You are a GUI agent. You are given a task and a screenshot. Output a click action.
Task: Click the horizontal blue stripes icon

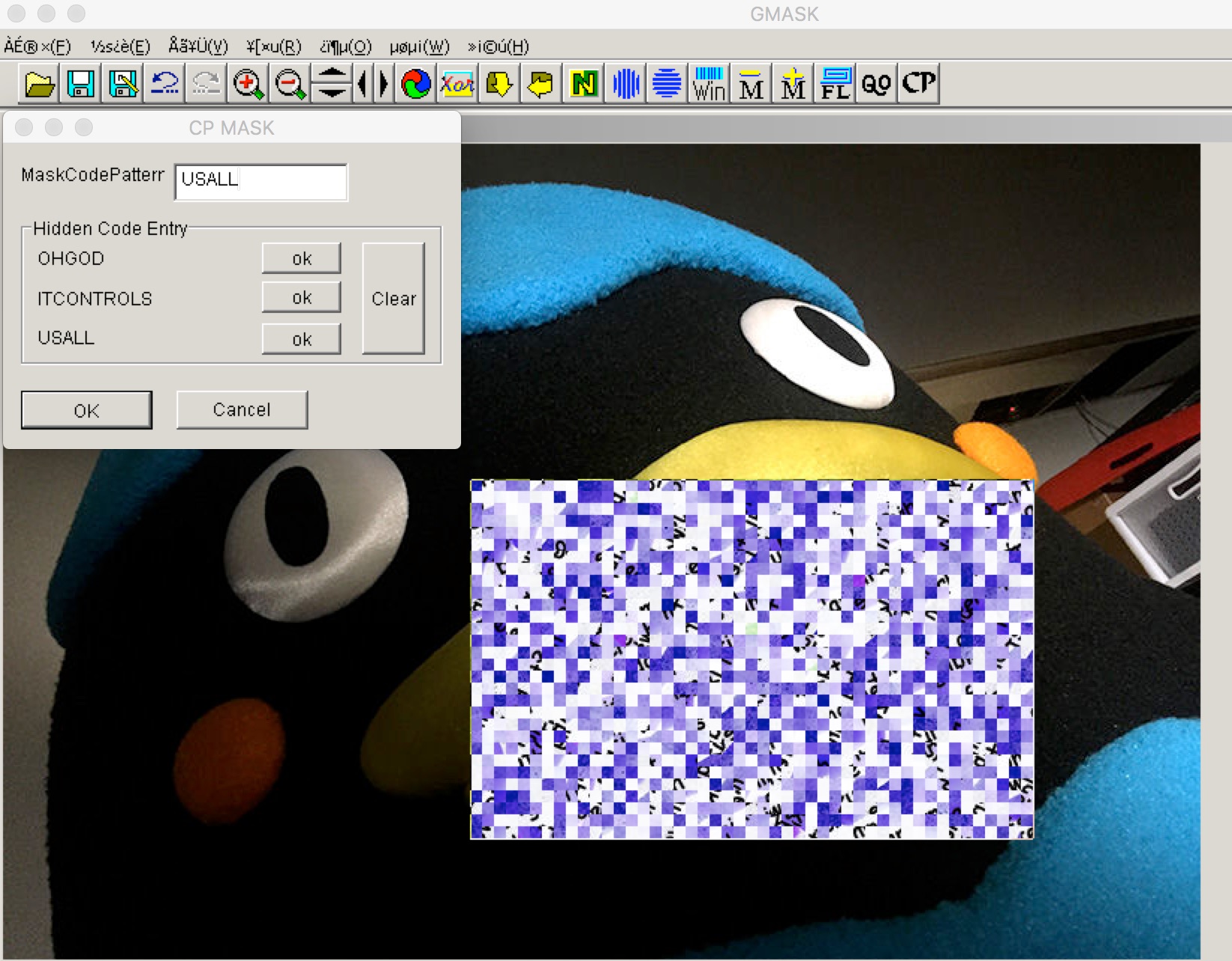667,83
